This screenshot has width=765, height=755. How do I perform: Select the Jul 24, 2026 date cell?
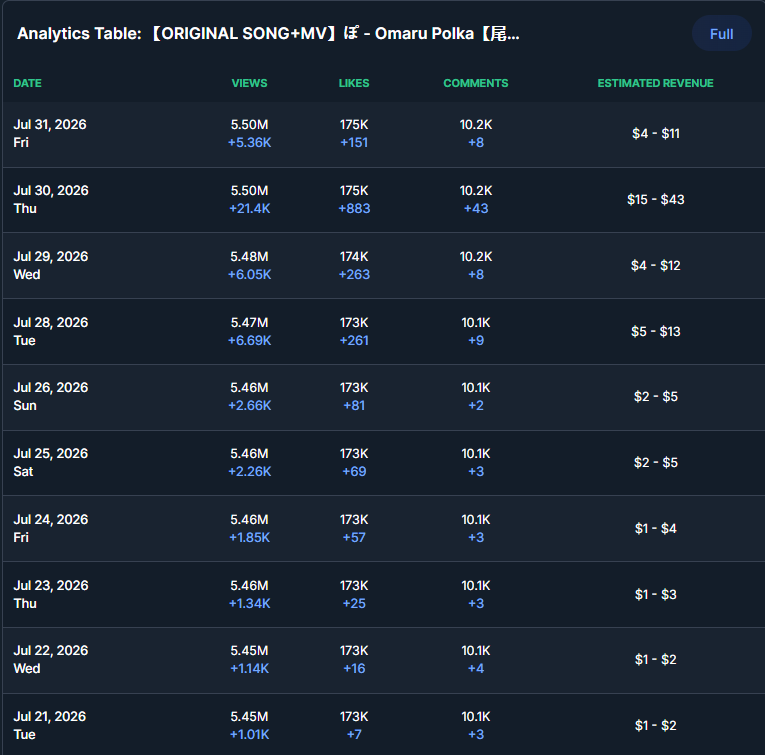[51, 528]
